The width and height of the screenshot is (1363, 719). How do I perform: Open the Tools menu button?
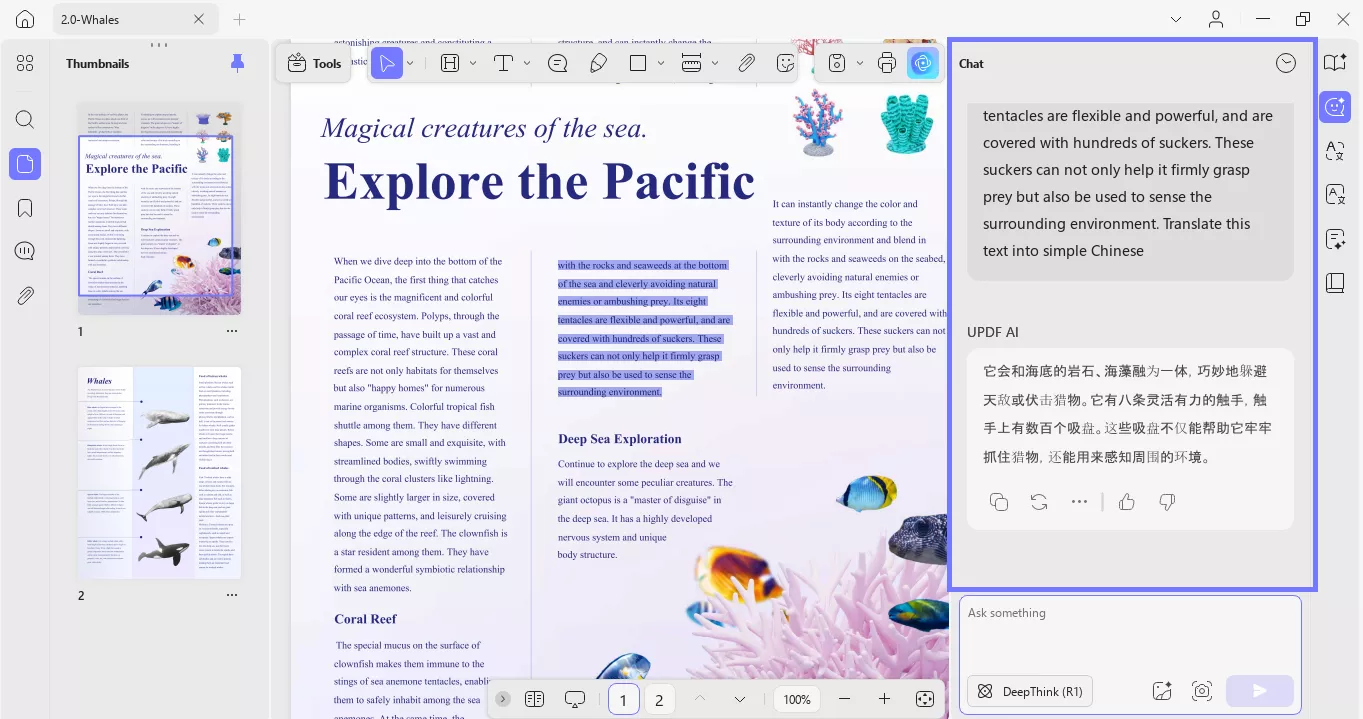tap(314, 63)
